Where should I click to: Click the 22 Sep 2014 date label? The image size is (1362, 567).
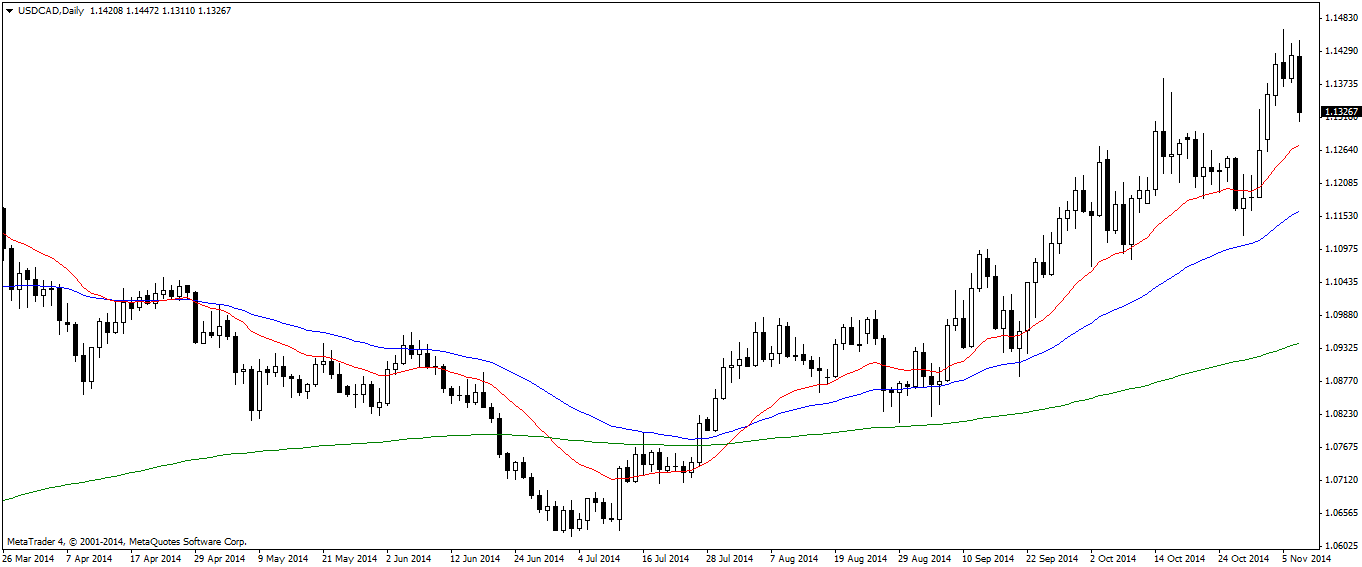click(1053, 559)
